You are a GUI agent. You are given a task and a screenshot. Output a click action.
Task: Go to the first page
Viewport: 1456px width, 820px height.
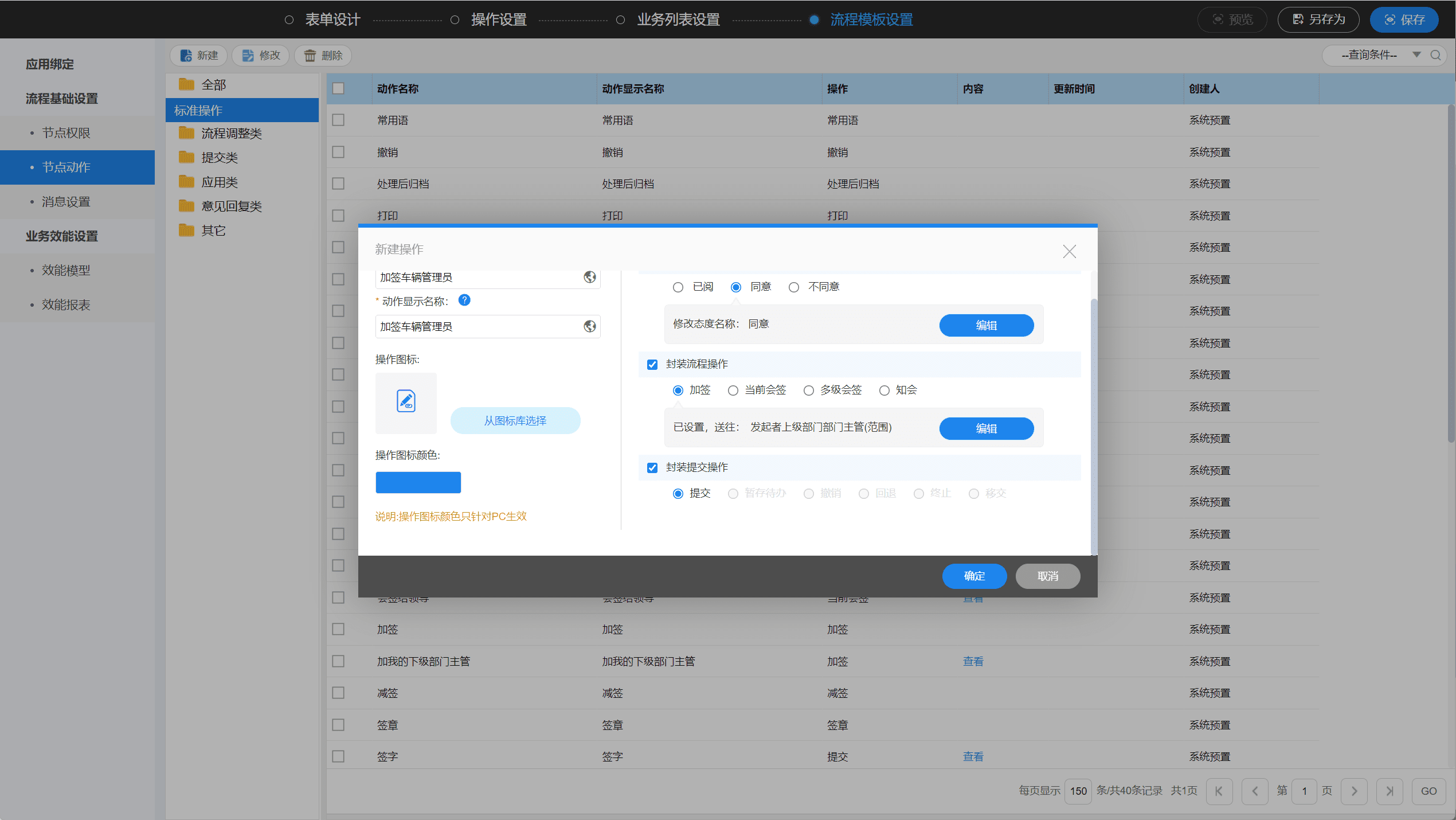coord(1219,791)
